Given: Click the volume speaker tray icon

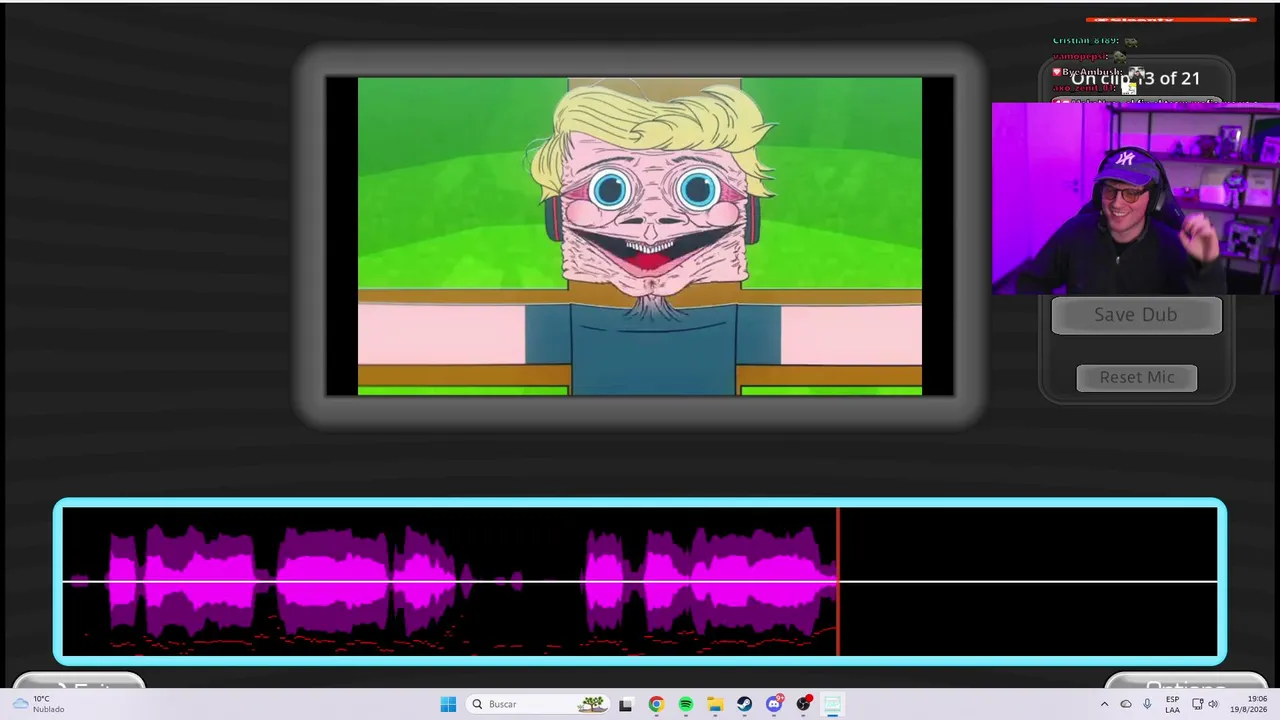Looking at the screenshot, I should [1213, 704].
